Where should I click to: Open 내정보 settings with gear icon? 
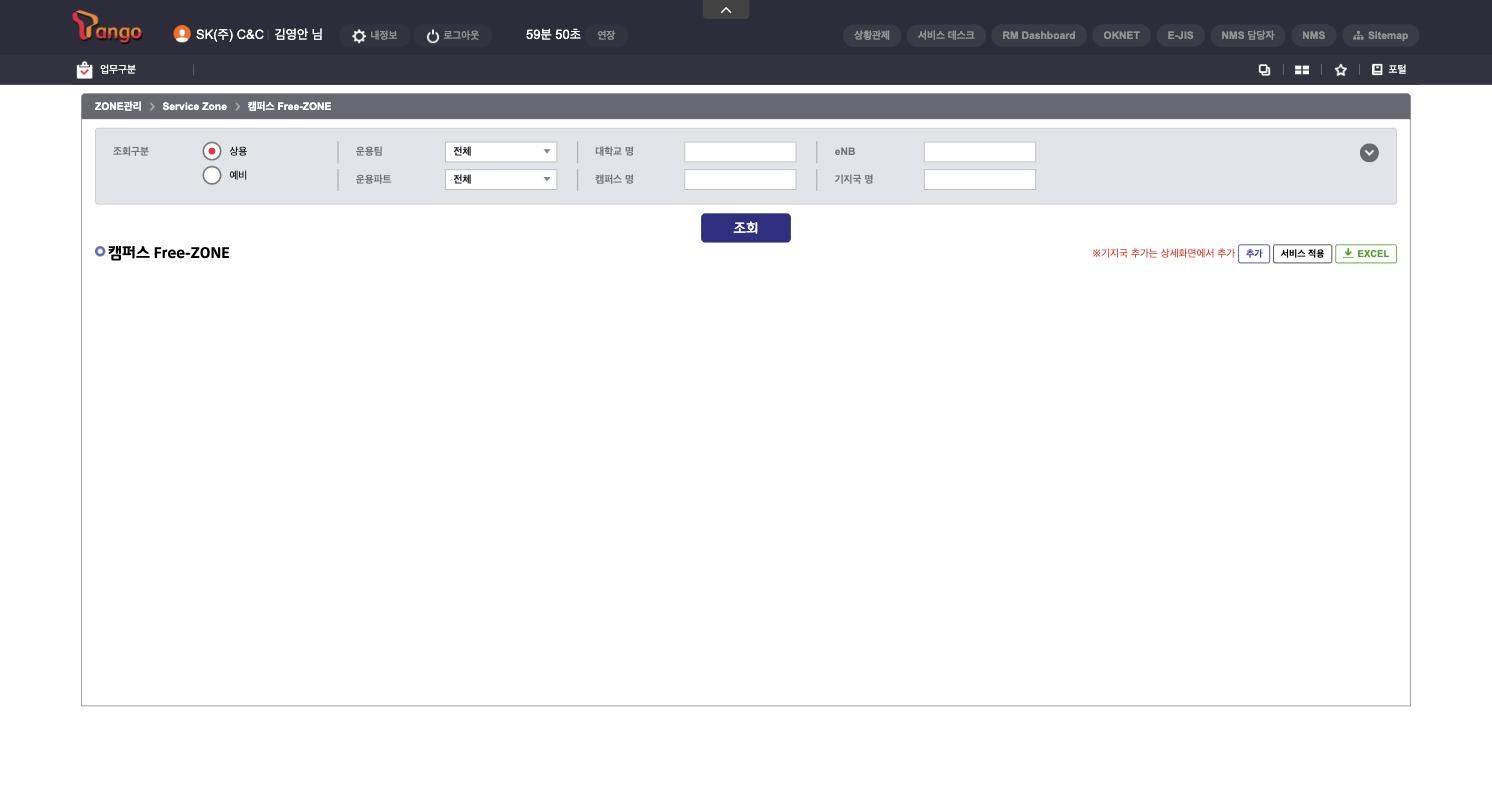(x=374, y=36)
